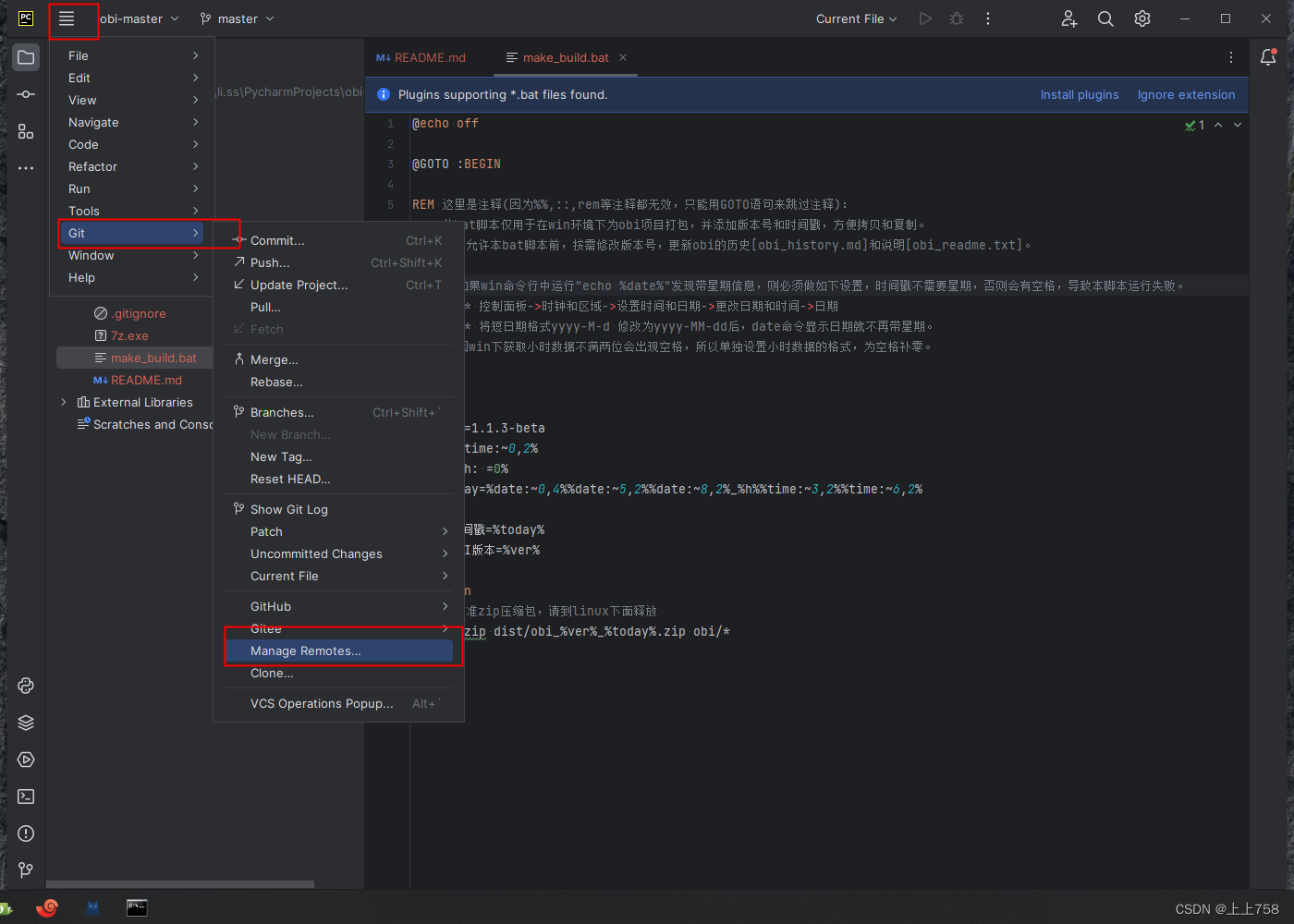
Task: Expand the External Libraries tree node
Action: (x=63, y=402)
